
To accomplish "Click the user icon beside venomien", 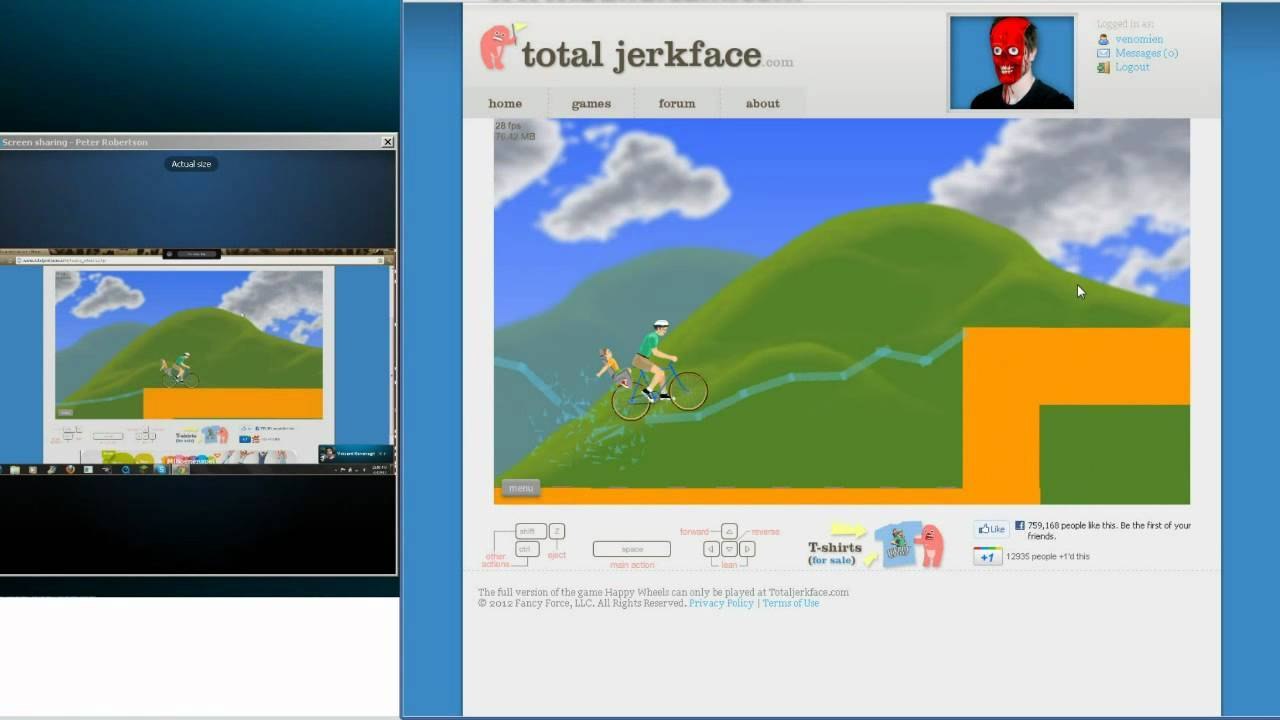I will (1103, 39).
